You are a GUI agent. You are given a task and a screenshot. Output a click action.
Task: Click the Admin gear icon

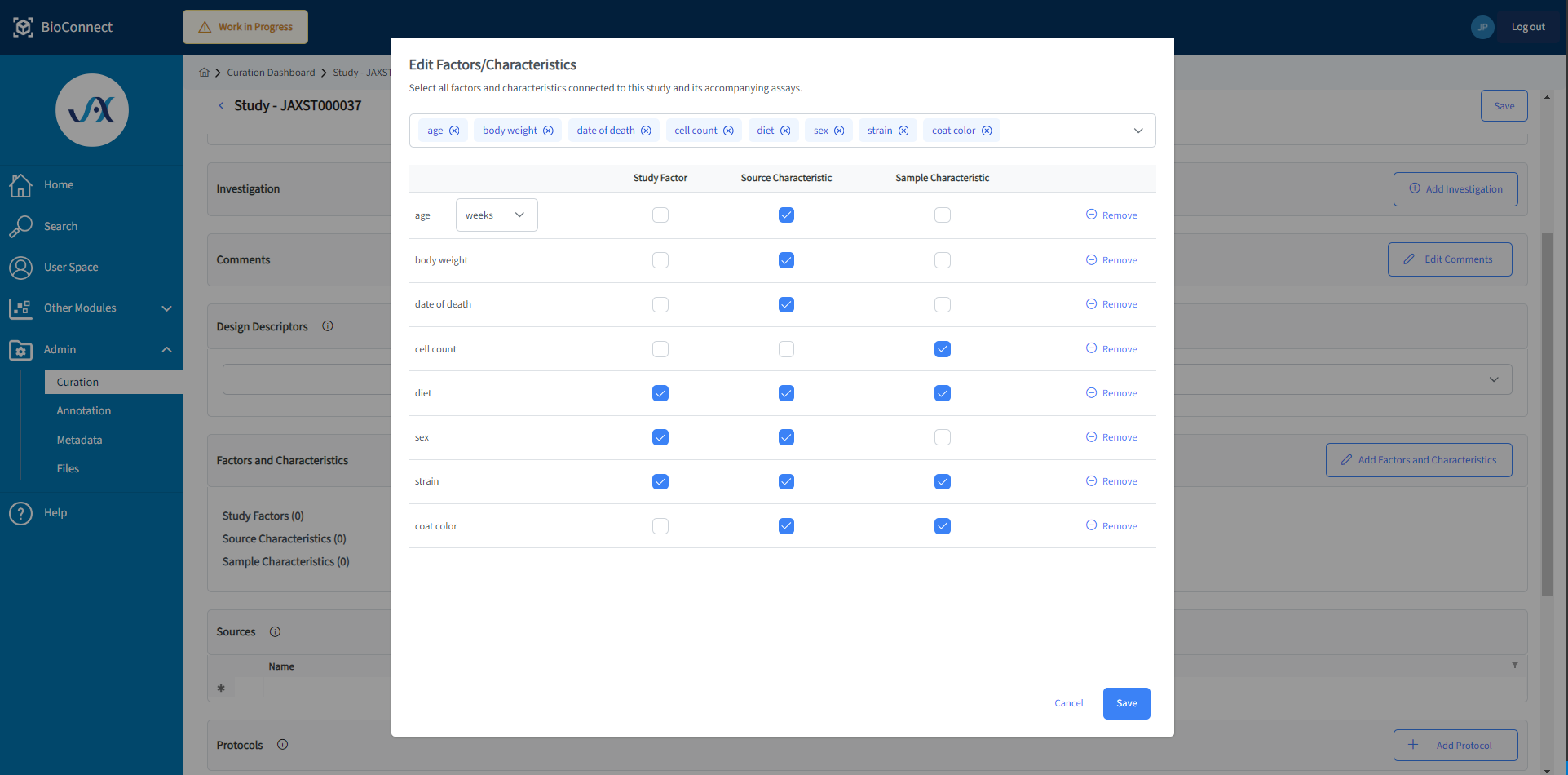click(x=22, y=349)
